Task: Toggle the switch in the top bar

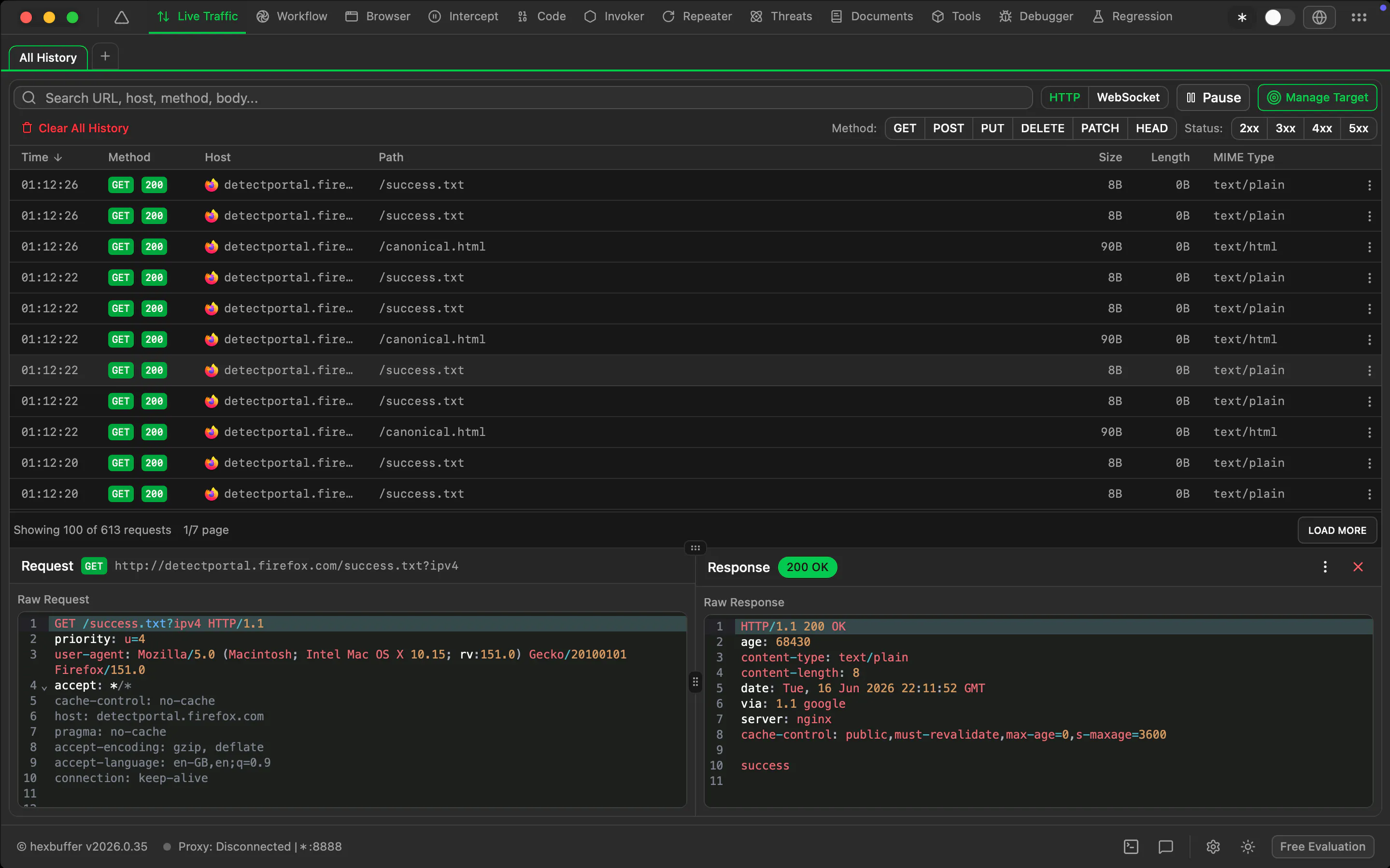Action: pyautogui.click(x=1279, y=18)
